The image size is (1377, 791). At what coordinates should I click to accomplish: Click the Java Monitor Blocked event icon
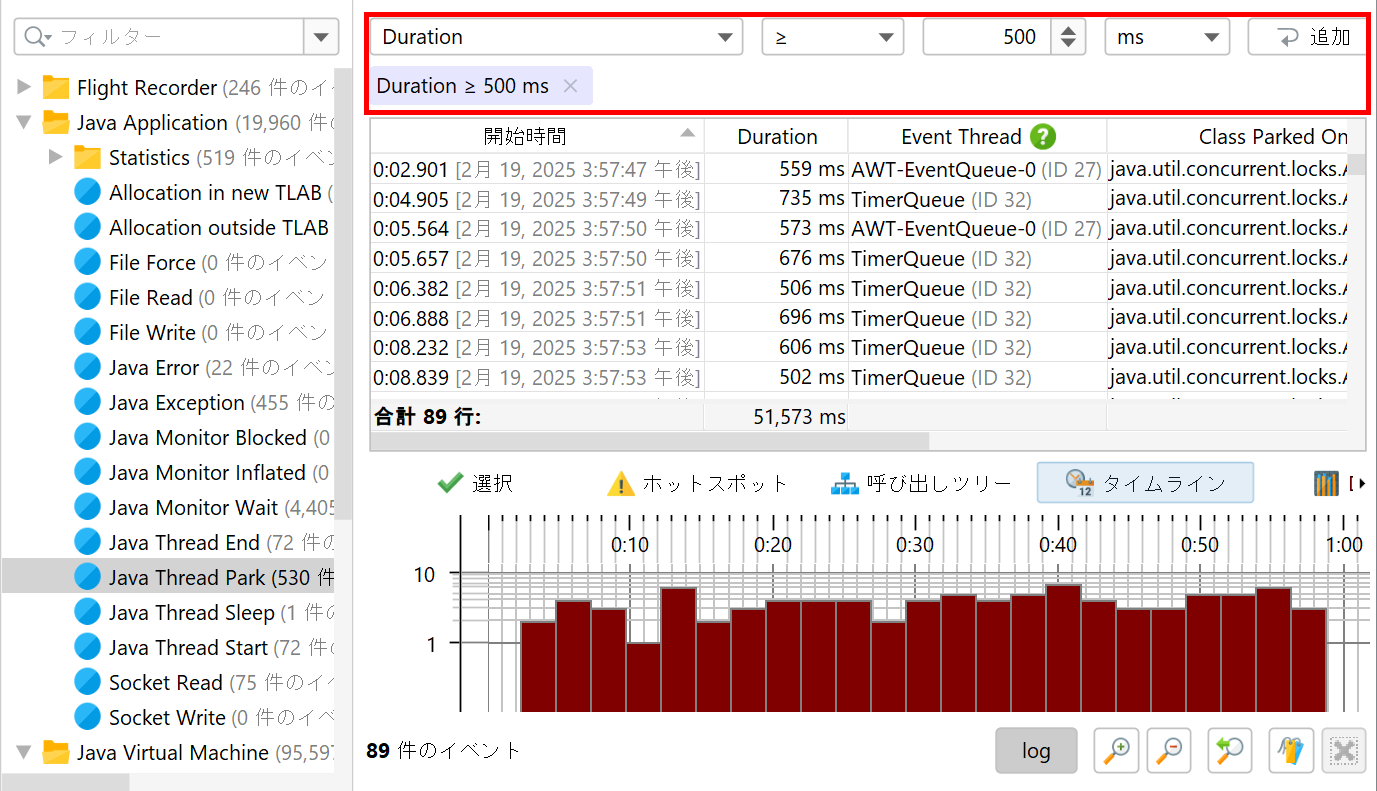tap(88, 438)
